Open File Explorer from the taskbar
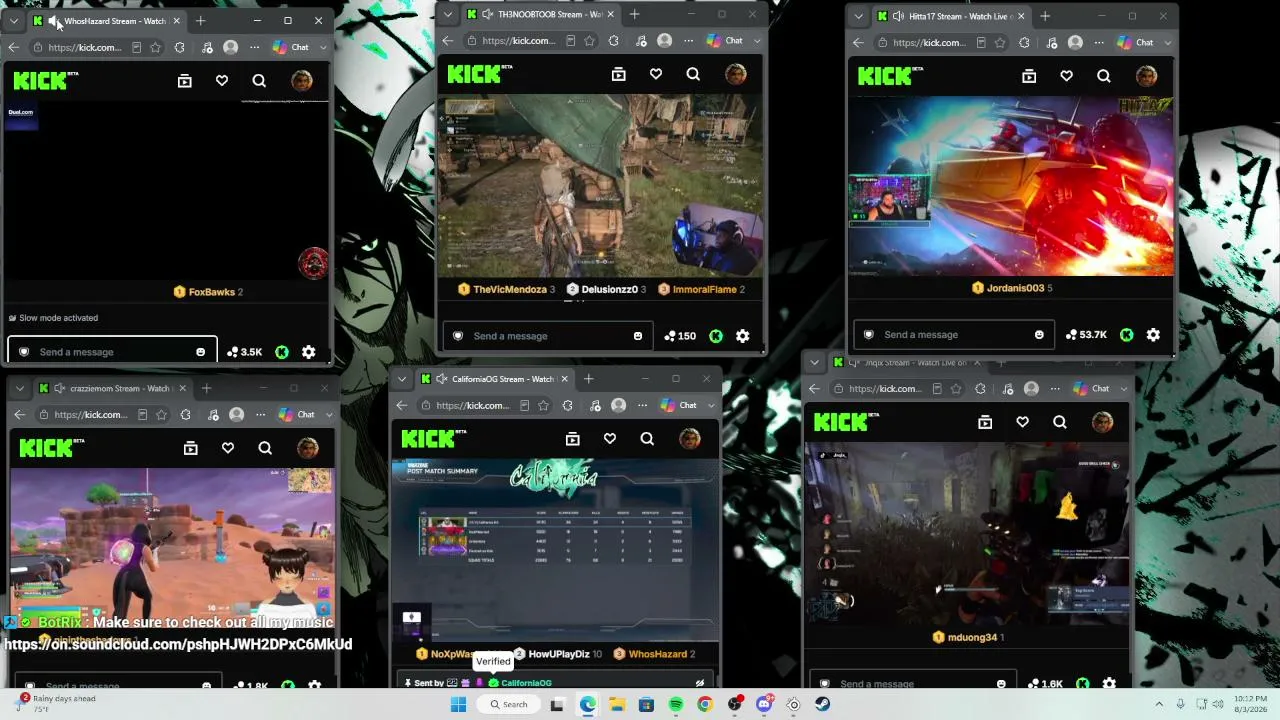Image resolution: width=1280 pixels, height=720 pixels. point(617,704)
